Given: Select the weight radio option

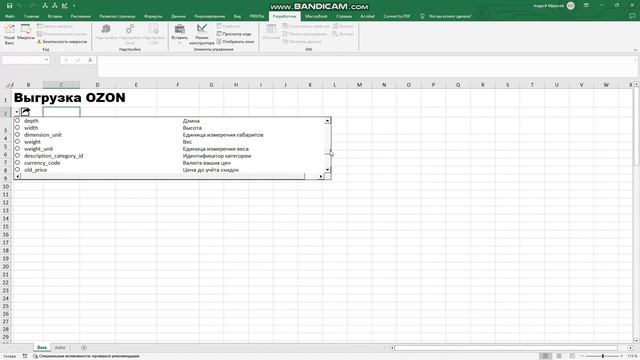Looking at the screenshot, I should tap(18, 142).
